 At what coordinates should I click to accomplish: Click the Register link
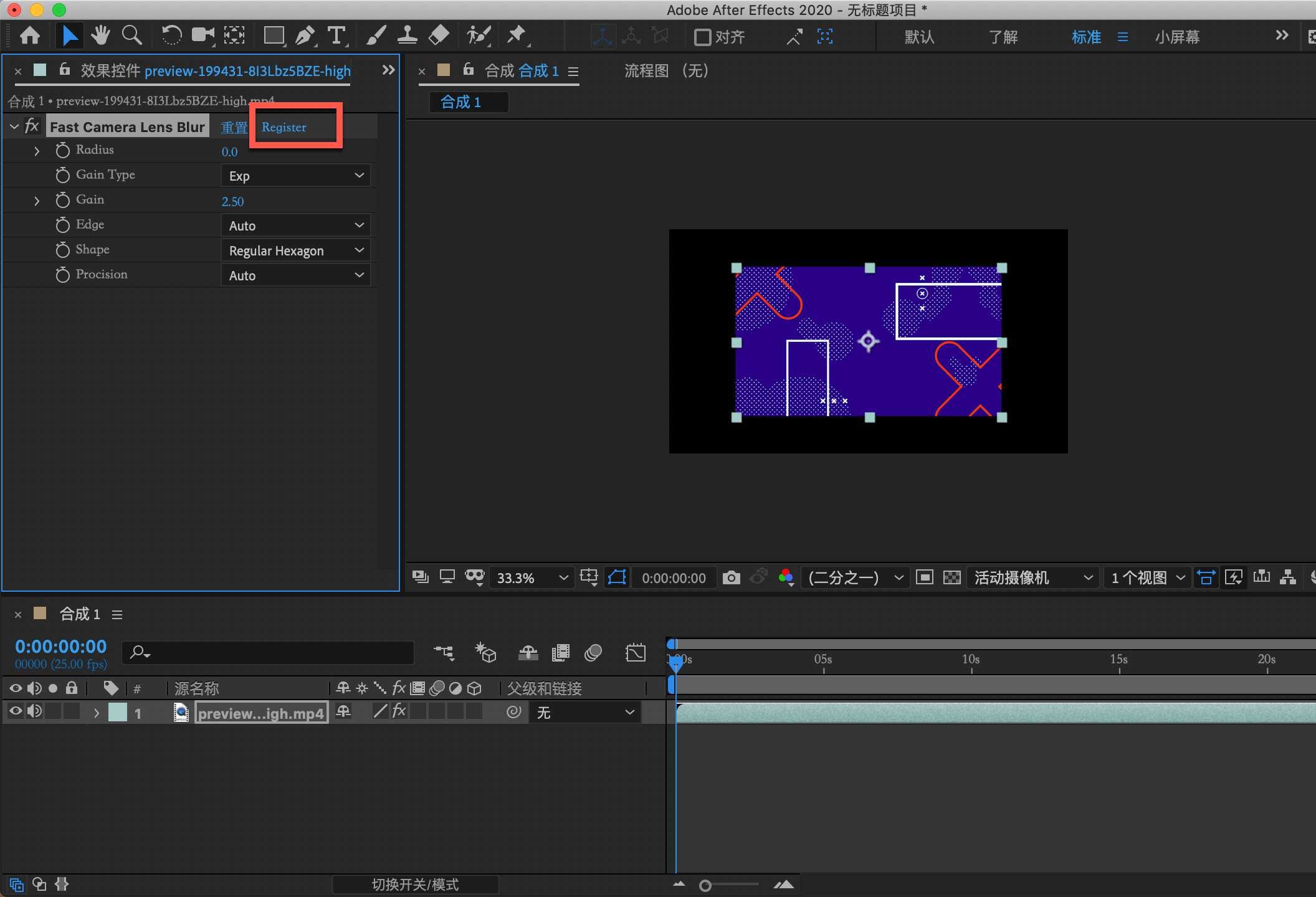tap(284, 127)
